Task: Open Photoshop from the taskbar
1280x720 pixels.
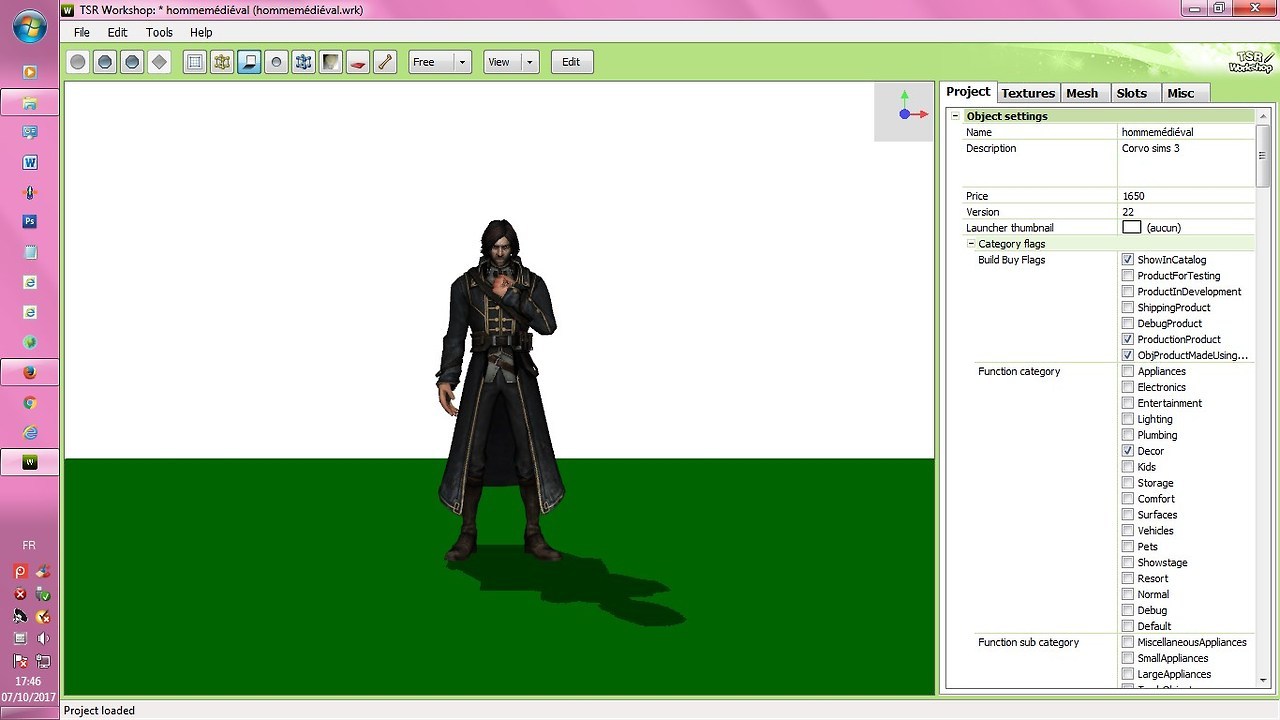Action: 30,222
